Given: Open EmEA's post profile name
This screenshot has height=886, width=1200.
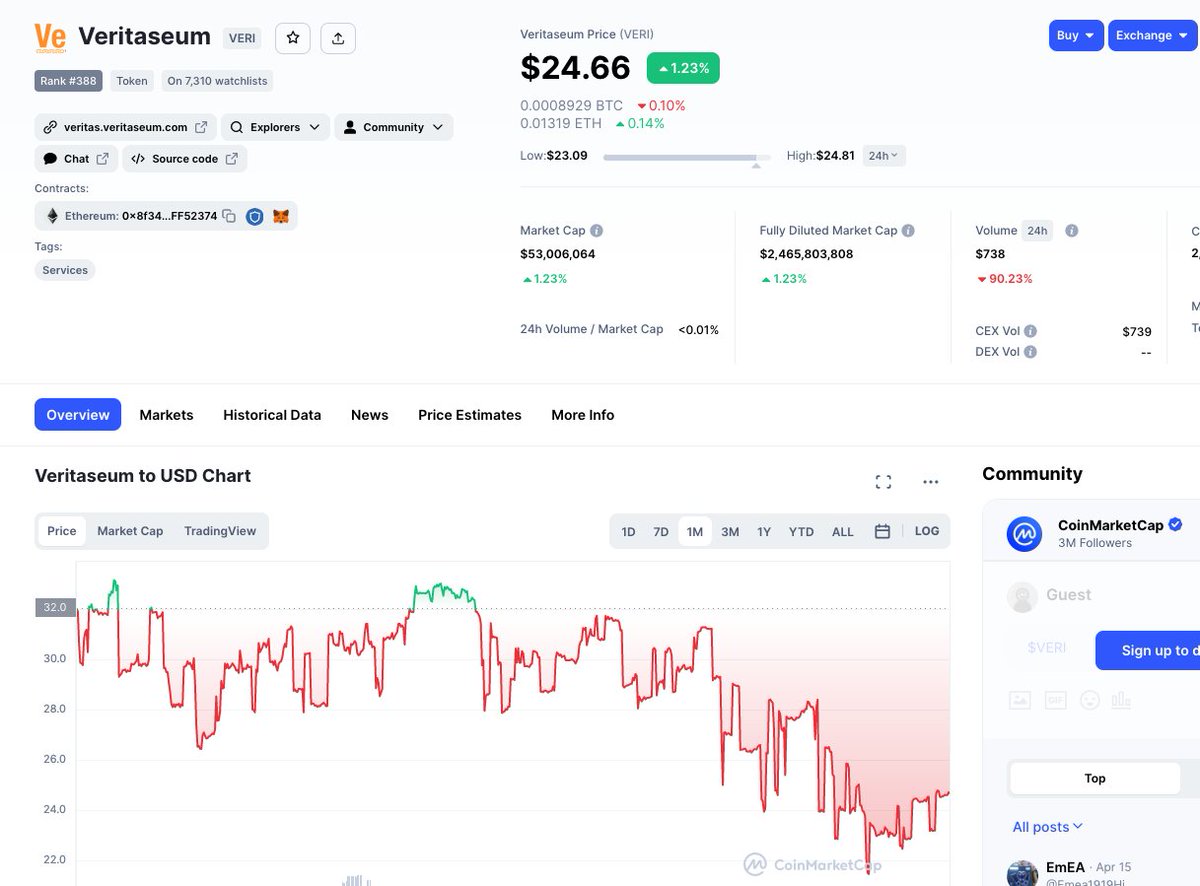Looking at the screenshot, I should (x=1067, y=867).
